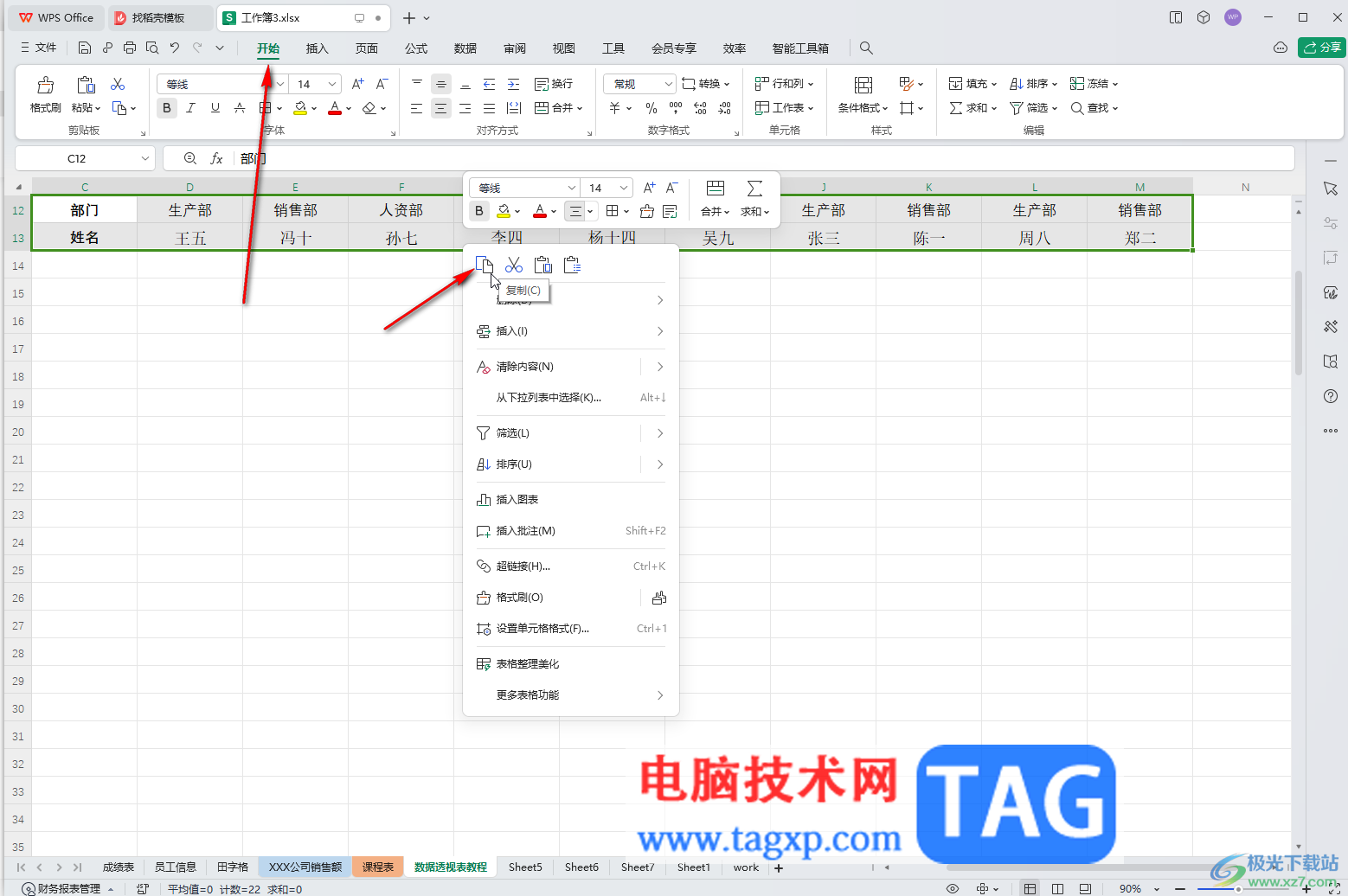
Task: Expand the 插入(I) submenu arrow
Action: pyautogui.click(x=660, y=331)
